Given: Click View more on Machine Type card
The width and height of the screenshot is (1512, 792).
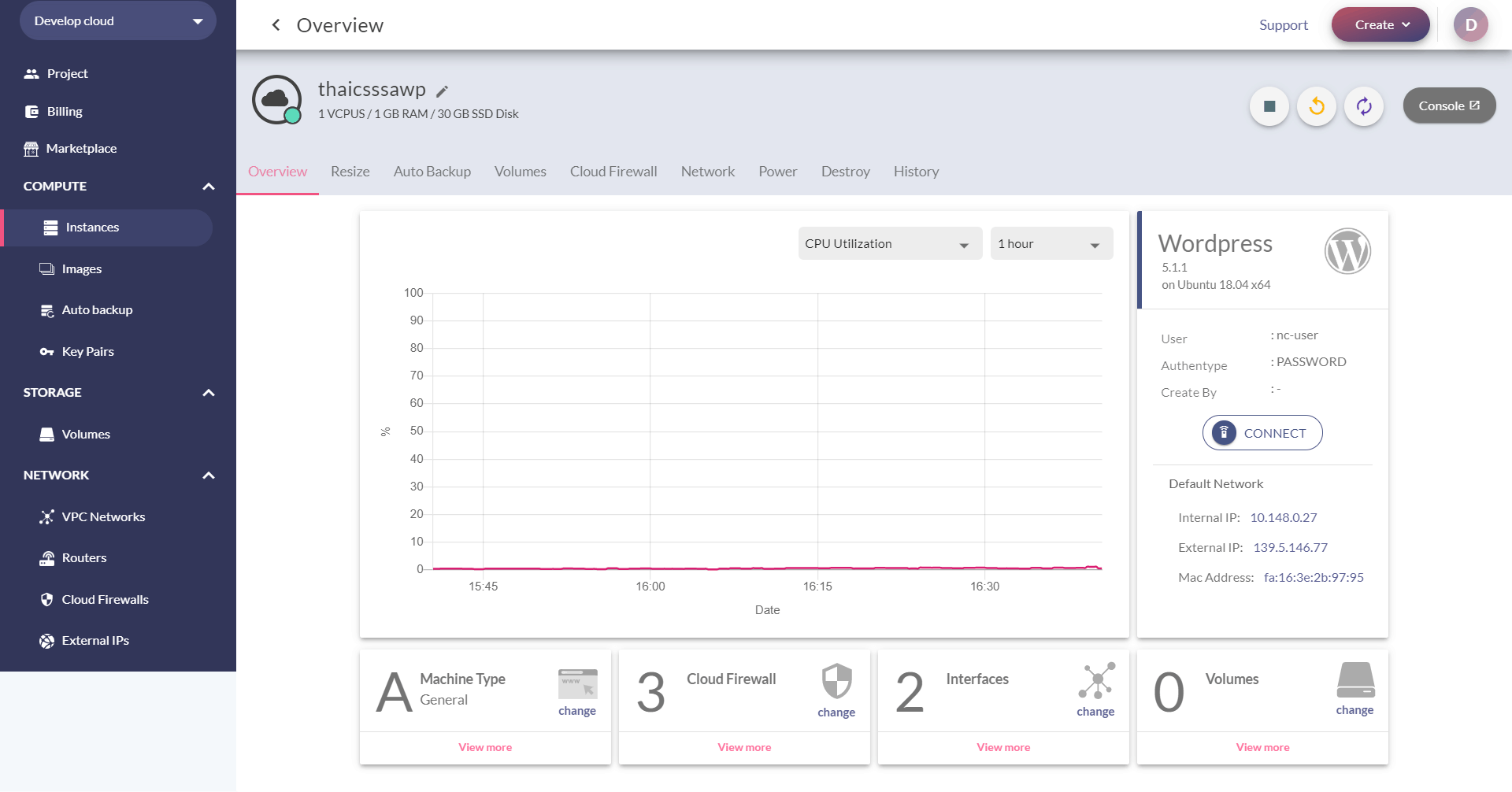Looking at the screenshot, I should [485, 747].
